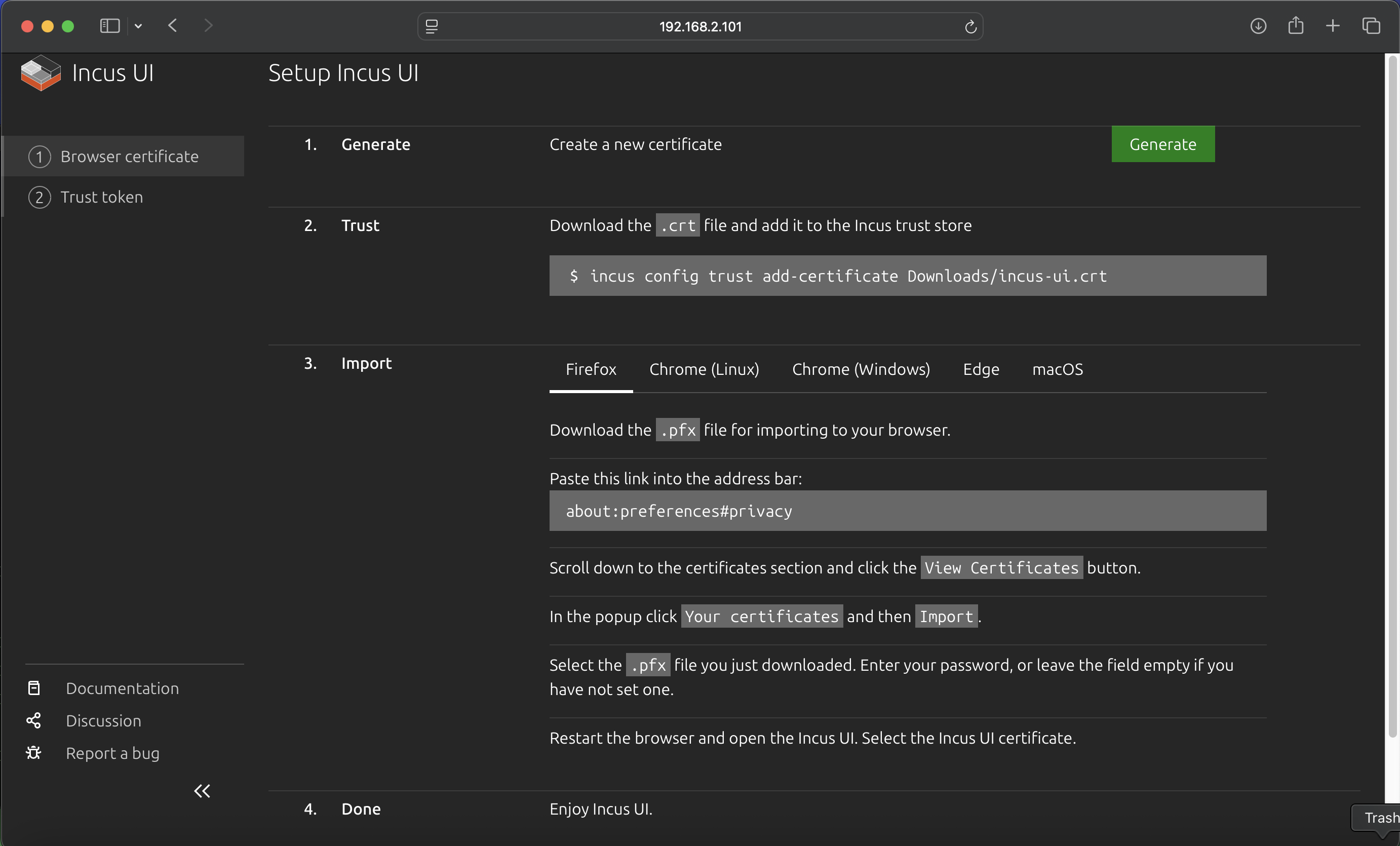Click the bug icon next to Report a bug
This screenshot has height=846, width=1400.
[33, 753]
